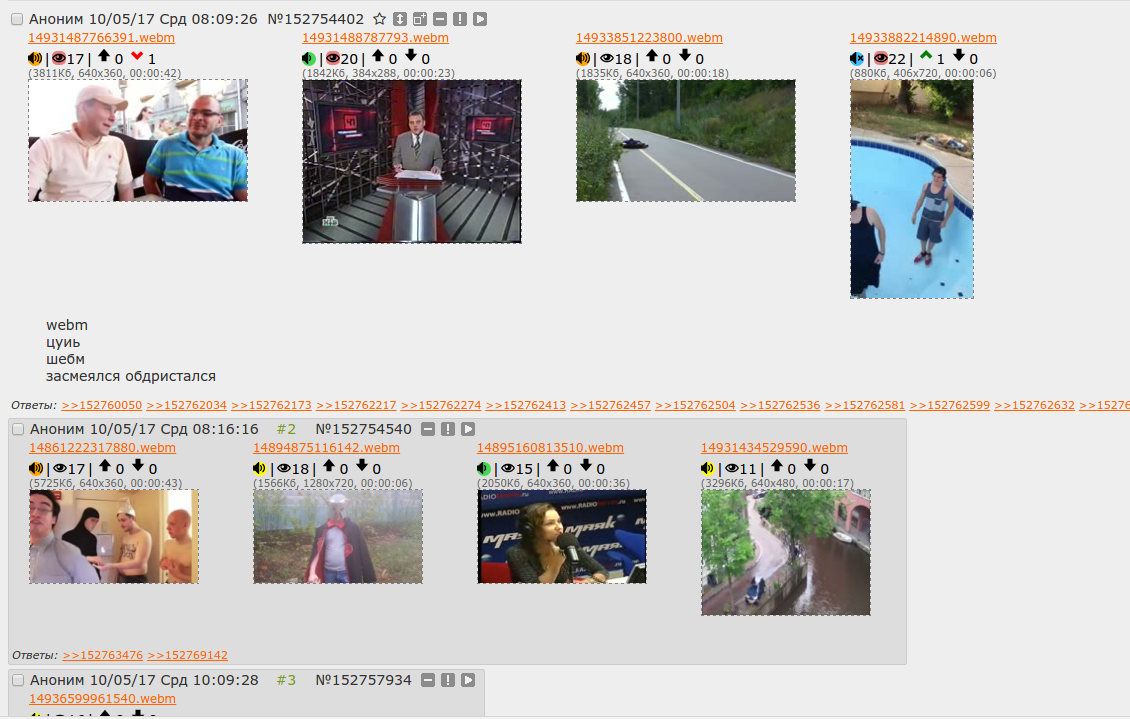The height and width of the screenshot is (719, 1130).
Task: Open the 14894875116142.webm file link
Action: pos(326,447)
